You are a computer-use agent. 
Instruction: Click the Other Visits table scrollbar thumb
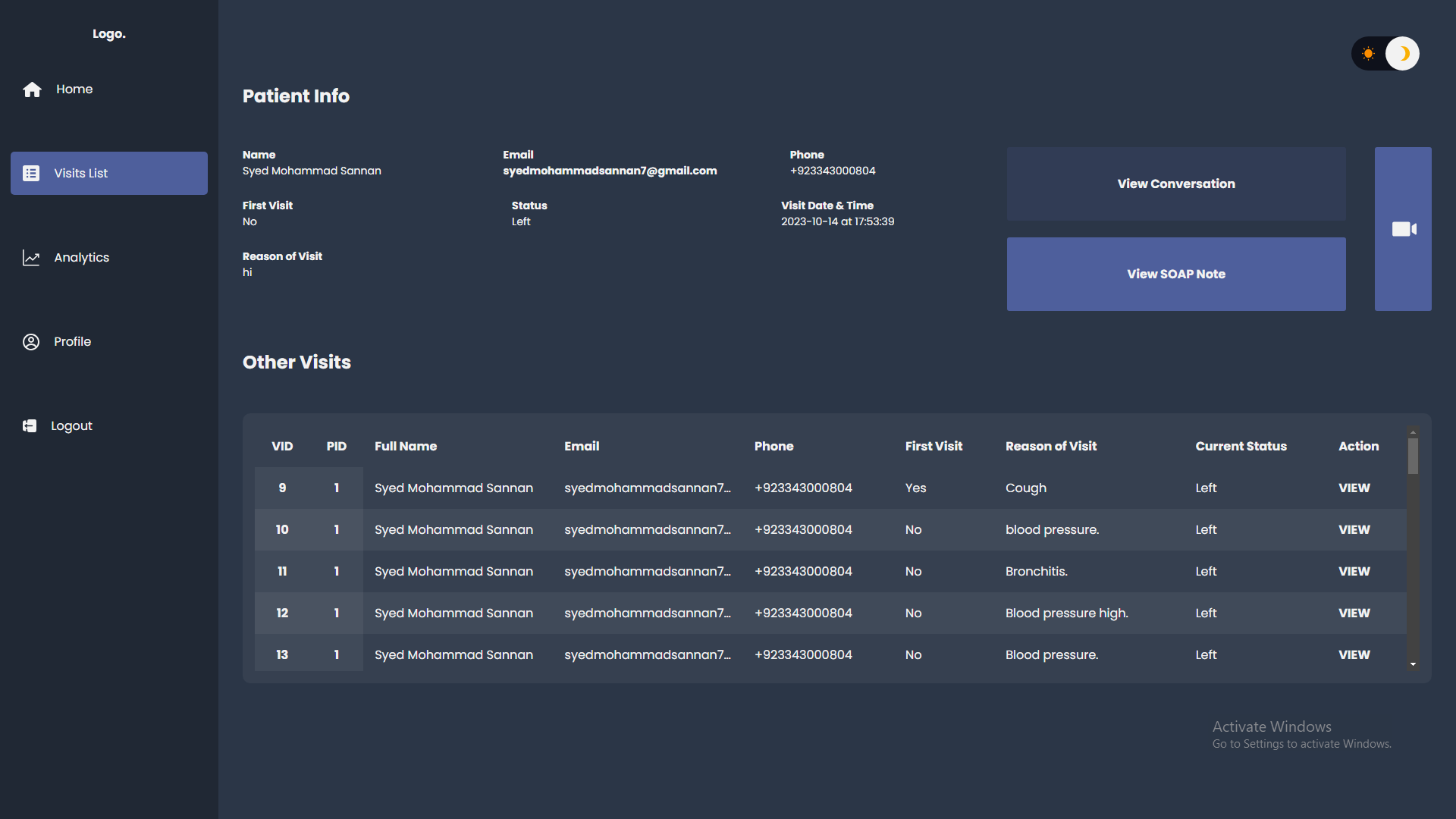pos(1413,457)
